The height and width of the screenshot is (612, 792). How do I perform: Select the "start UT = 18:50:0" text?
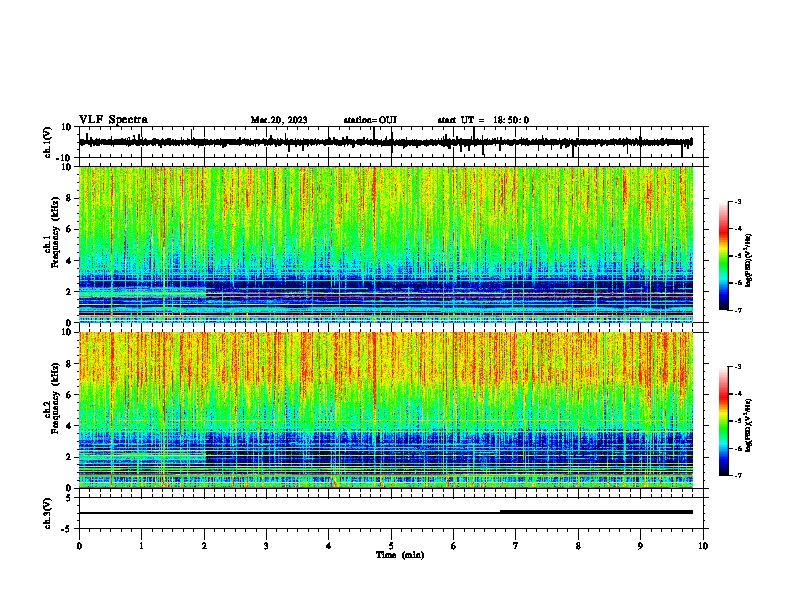pyautogui.click(x=483, y=120)
